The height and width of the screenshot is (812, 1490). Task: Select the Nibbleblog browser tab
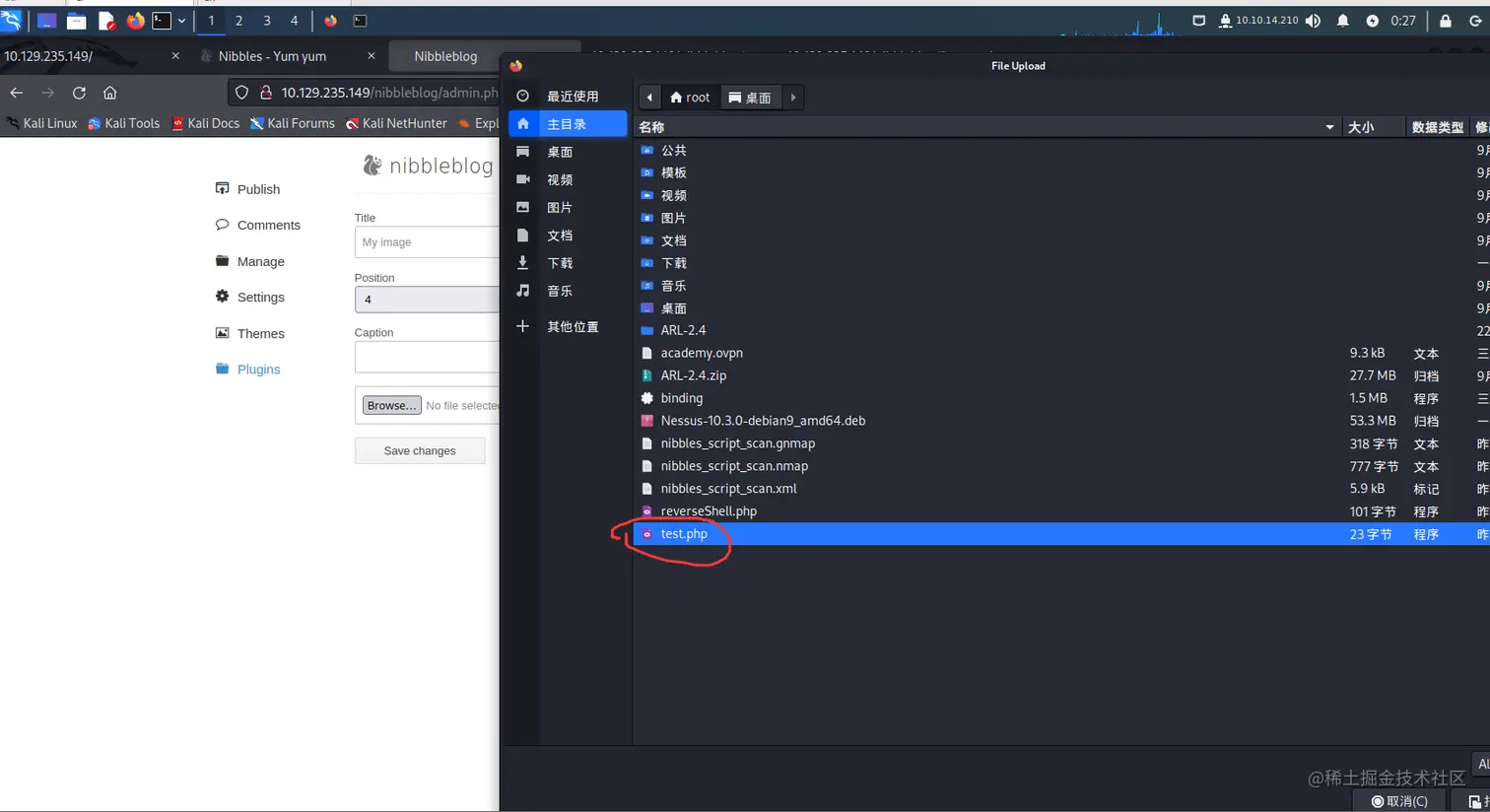tap(445, 56)
